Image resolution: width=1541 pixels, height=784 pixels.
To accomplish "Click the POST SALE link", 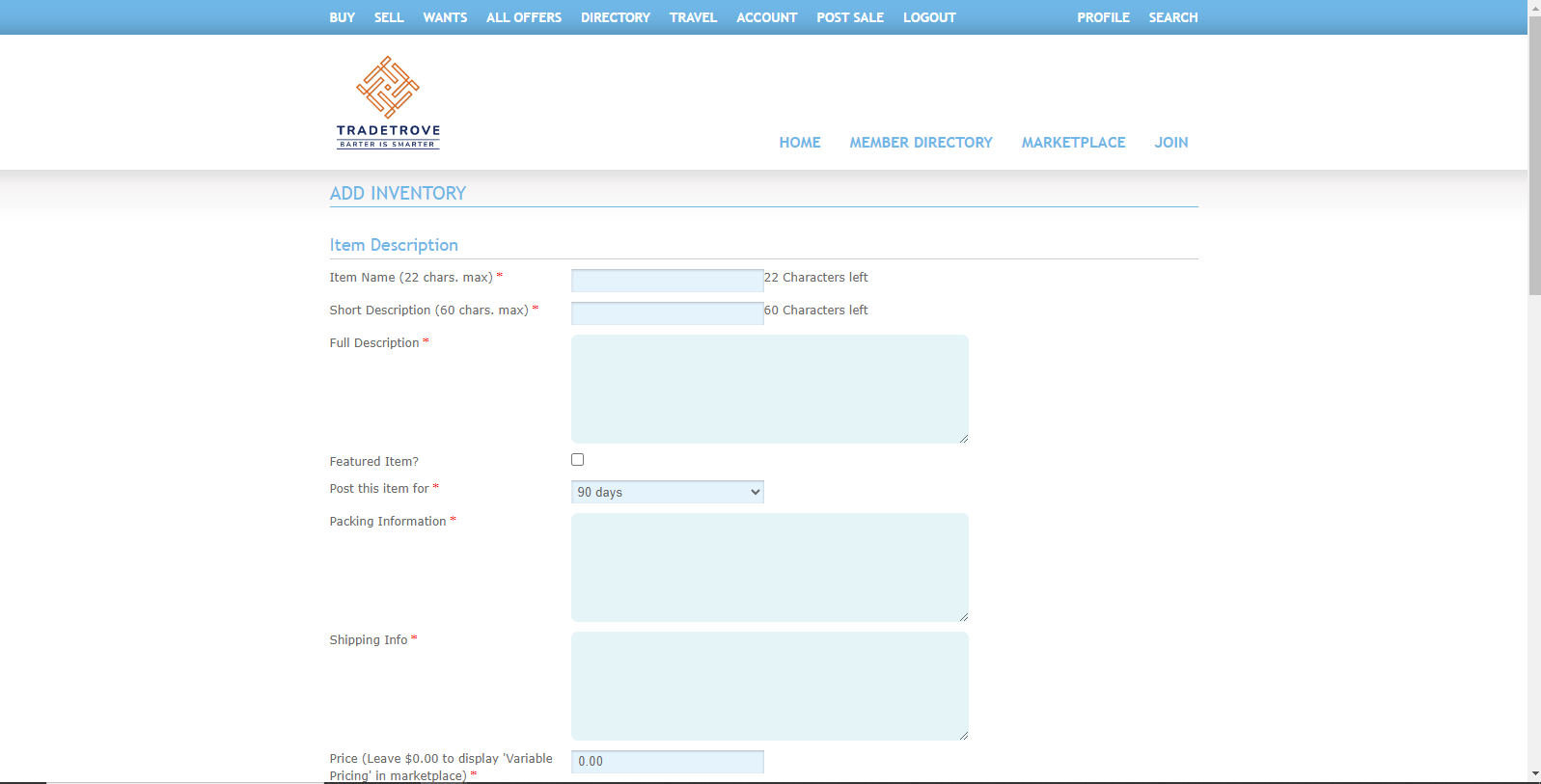I will 850,17.
